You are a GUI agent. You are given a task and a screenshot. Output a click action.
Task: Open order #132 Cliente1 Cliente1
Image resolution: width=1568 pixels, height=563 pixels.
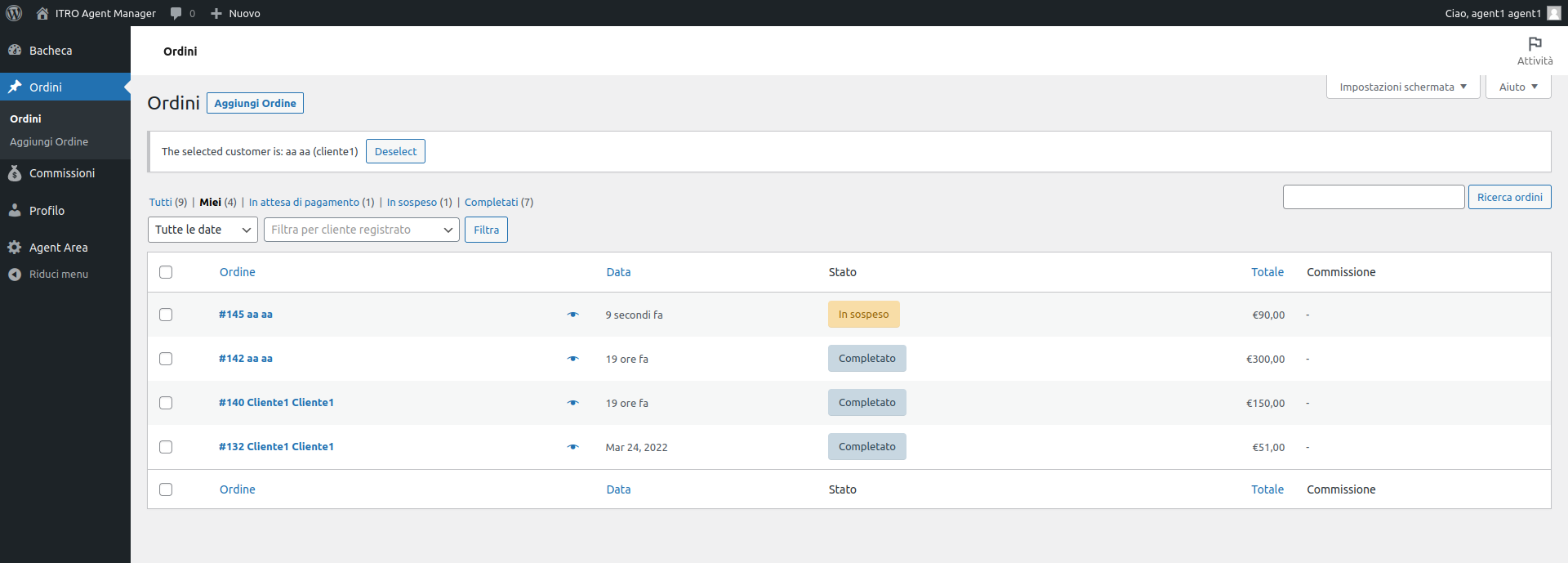tap(276, 446)
